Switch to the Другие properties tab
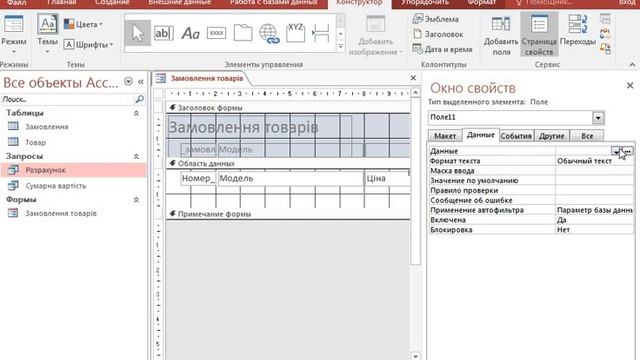The height and width of the screenshot is (360, 640). pyautogui.click(x=551, y=136)
